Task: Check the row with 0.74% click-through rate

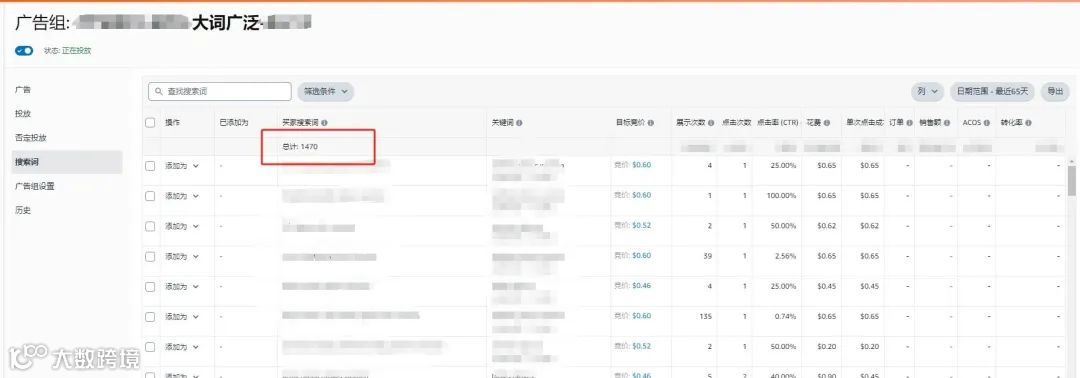Action: point(150,317)
